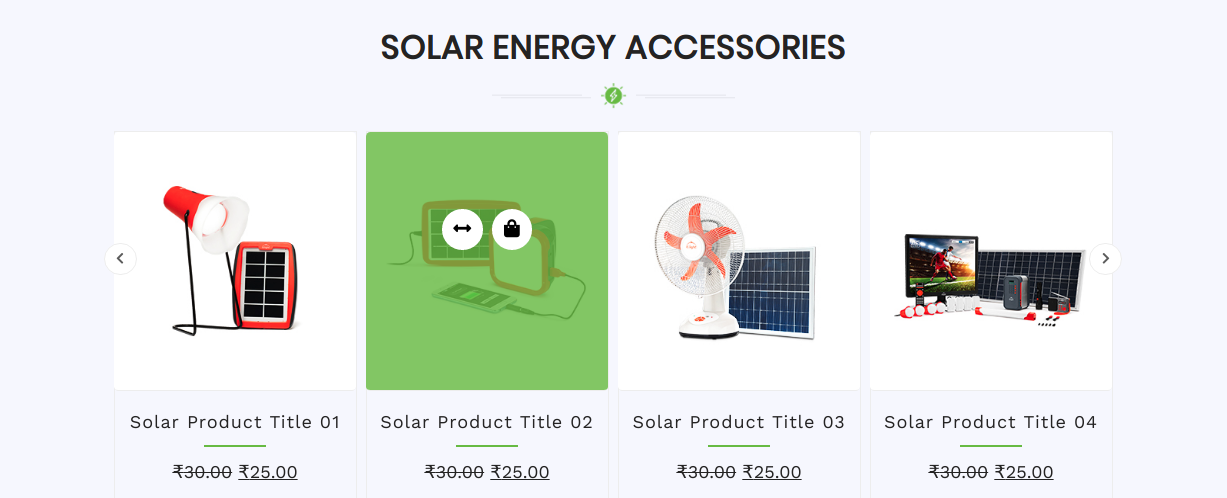This screenshot has width=1227, height=498.
Task: Click the ₹25.00 sale price of product 01
Action: (x=268, y=472)
